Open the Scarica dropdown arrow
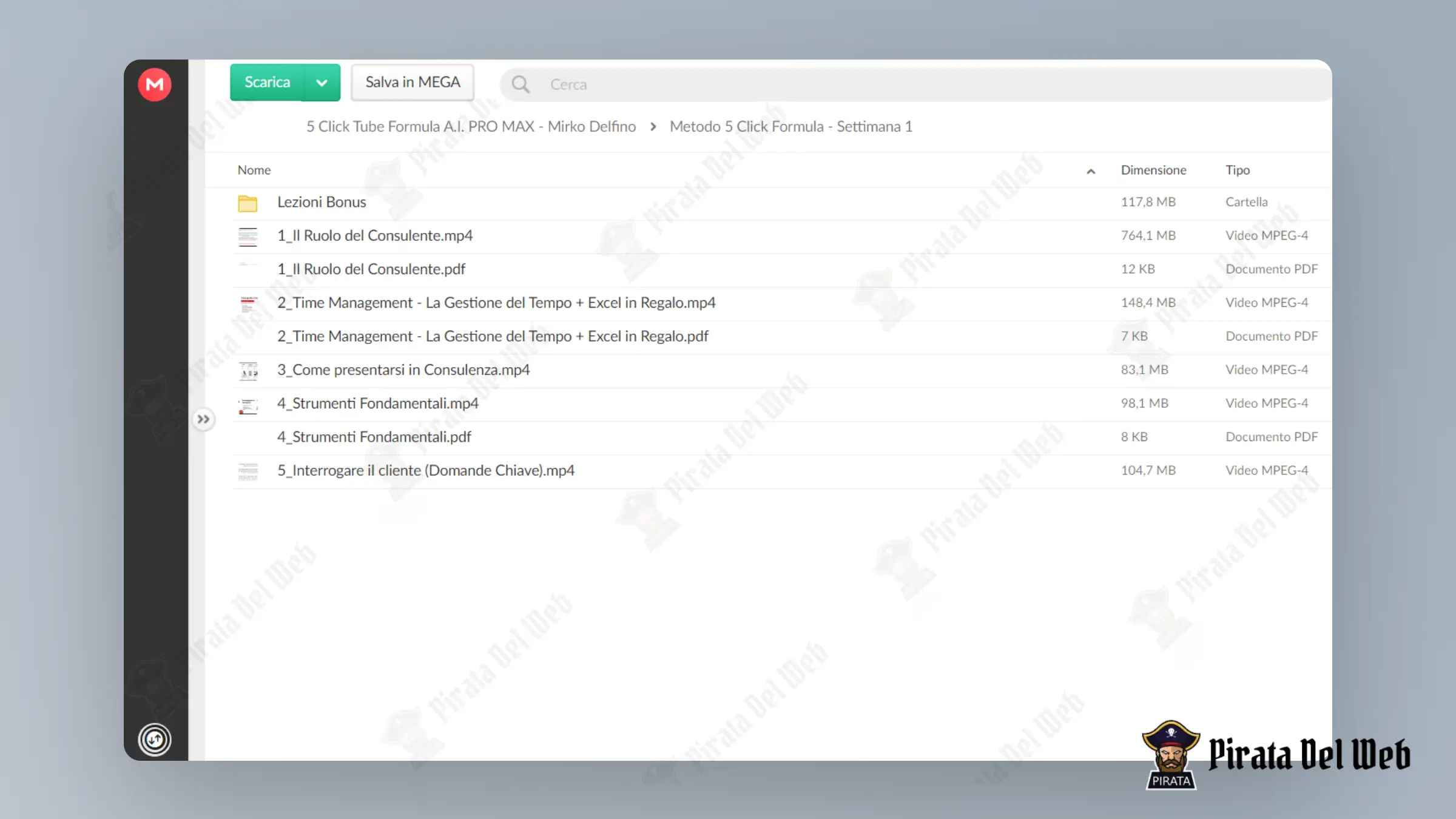 pos(322,83)
